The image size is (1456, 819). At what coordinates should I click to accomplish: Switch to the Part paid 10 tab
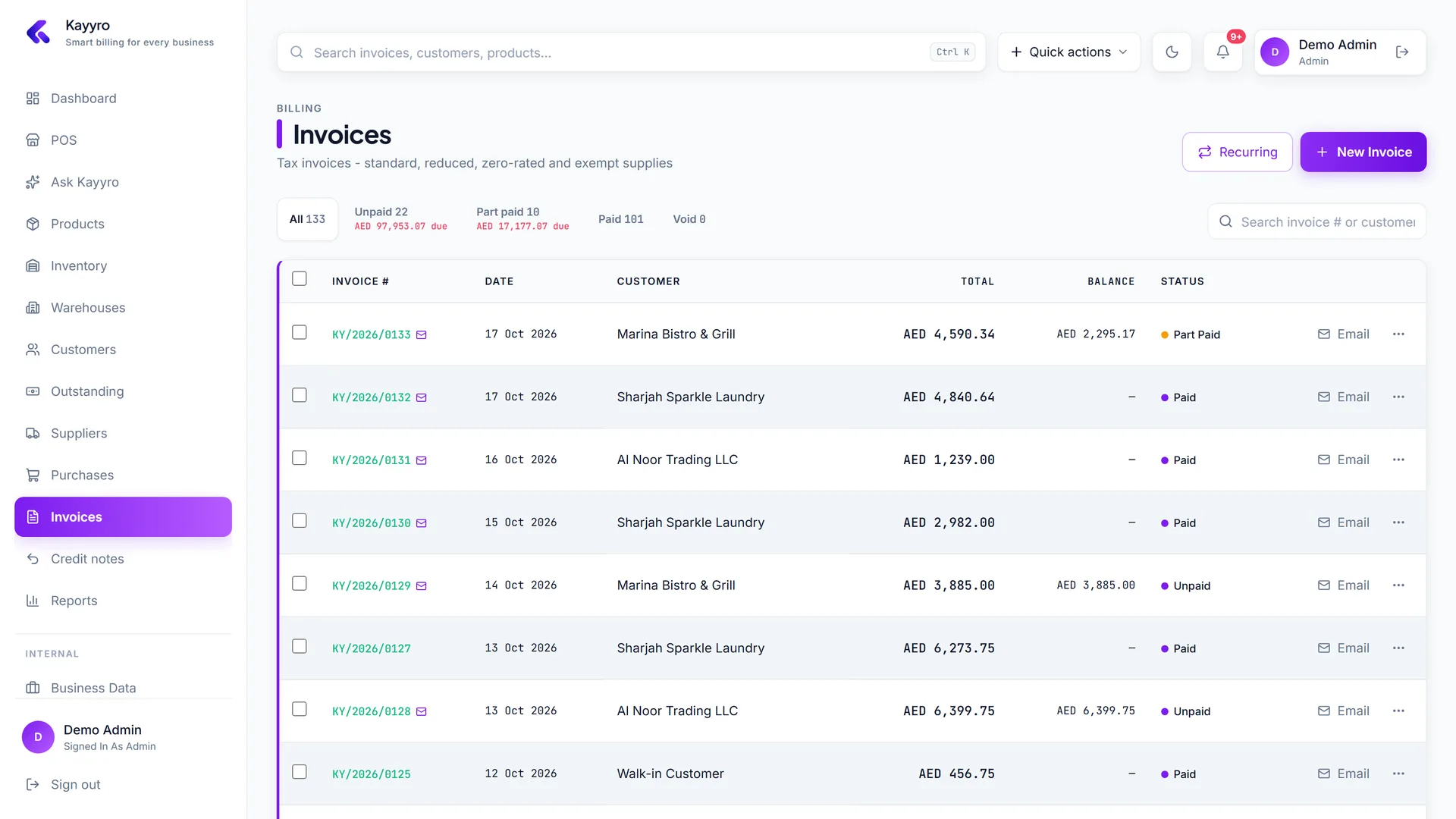pos(522,219)
